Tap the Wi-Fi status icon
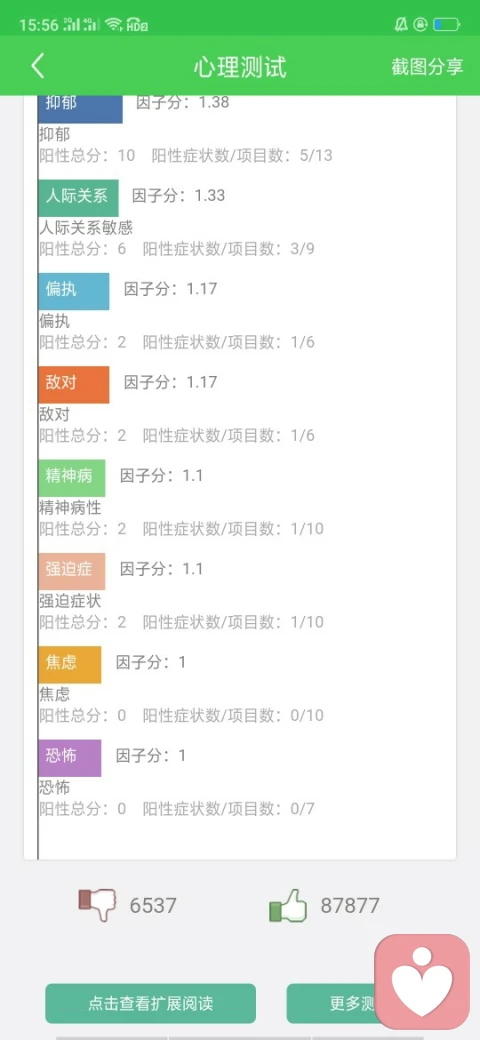The height and width of the screenshot is (1040, 480). pos(113,25)
